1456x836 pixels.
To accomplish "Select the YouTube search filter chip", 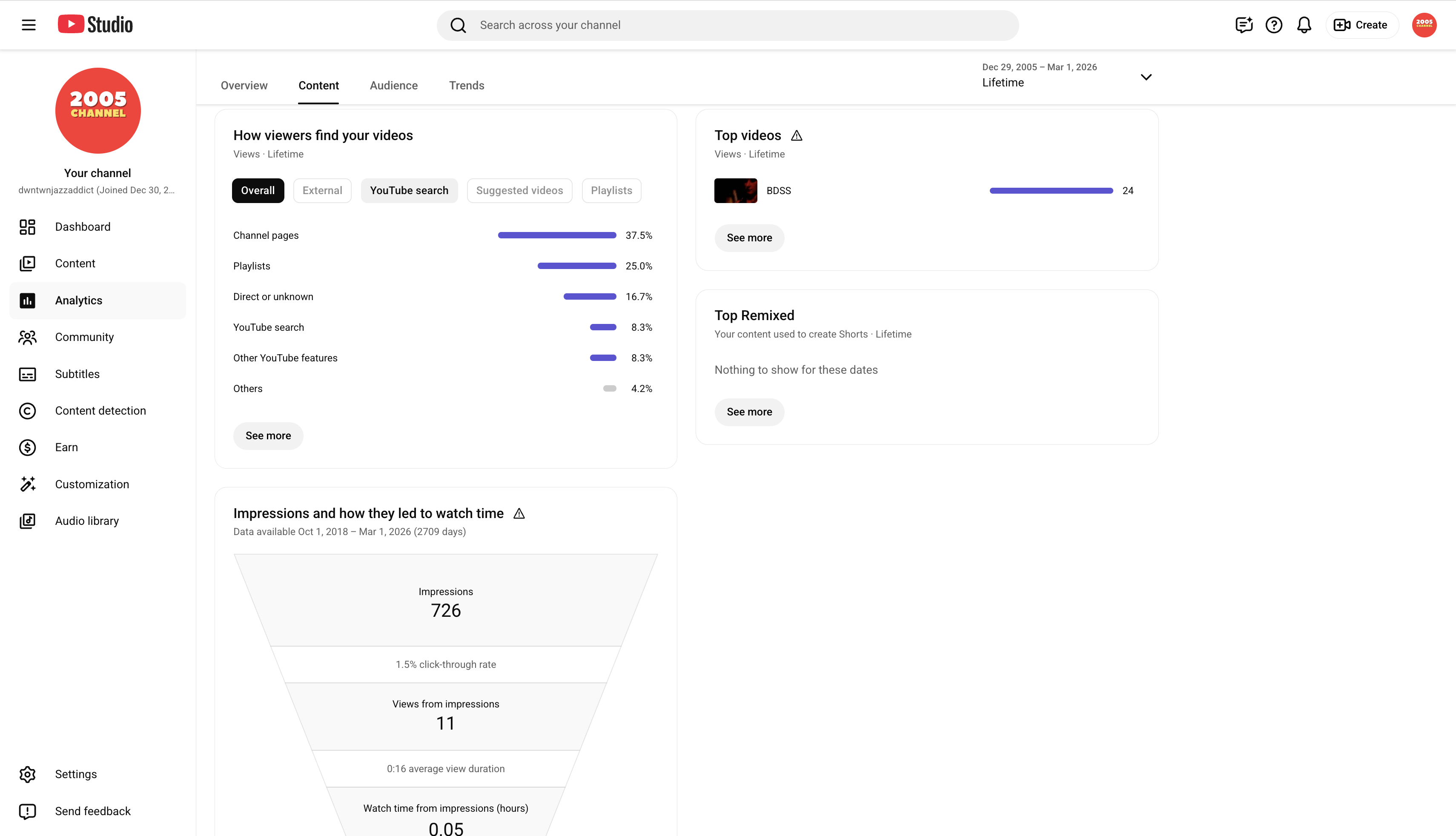I will 409,190.
